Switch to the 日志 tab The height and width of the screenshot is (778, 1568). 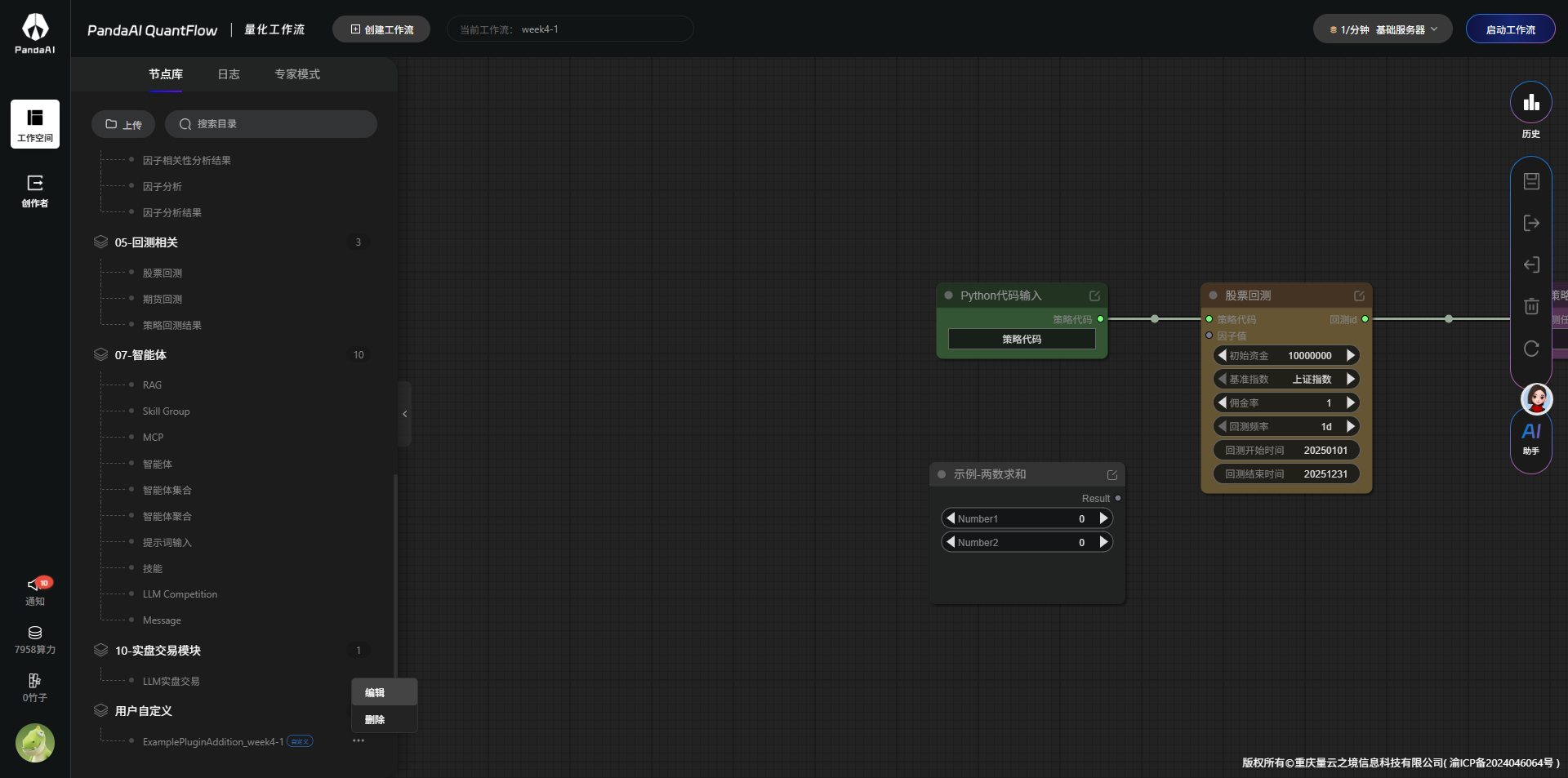point(229,74)
